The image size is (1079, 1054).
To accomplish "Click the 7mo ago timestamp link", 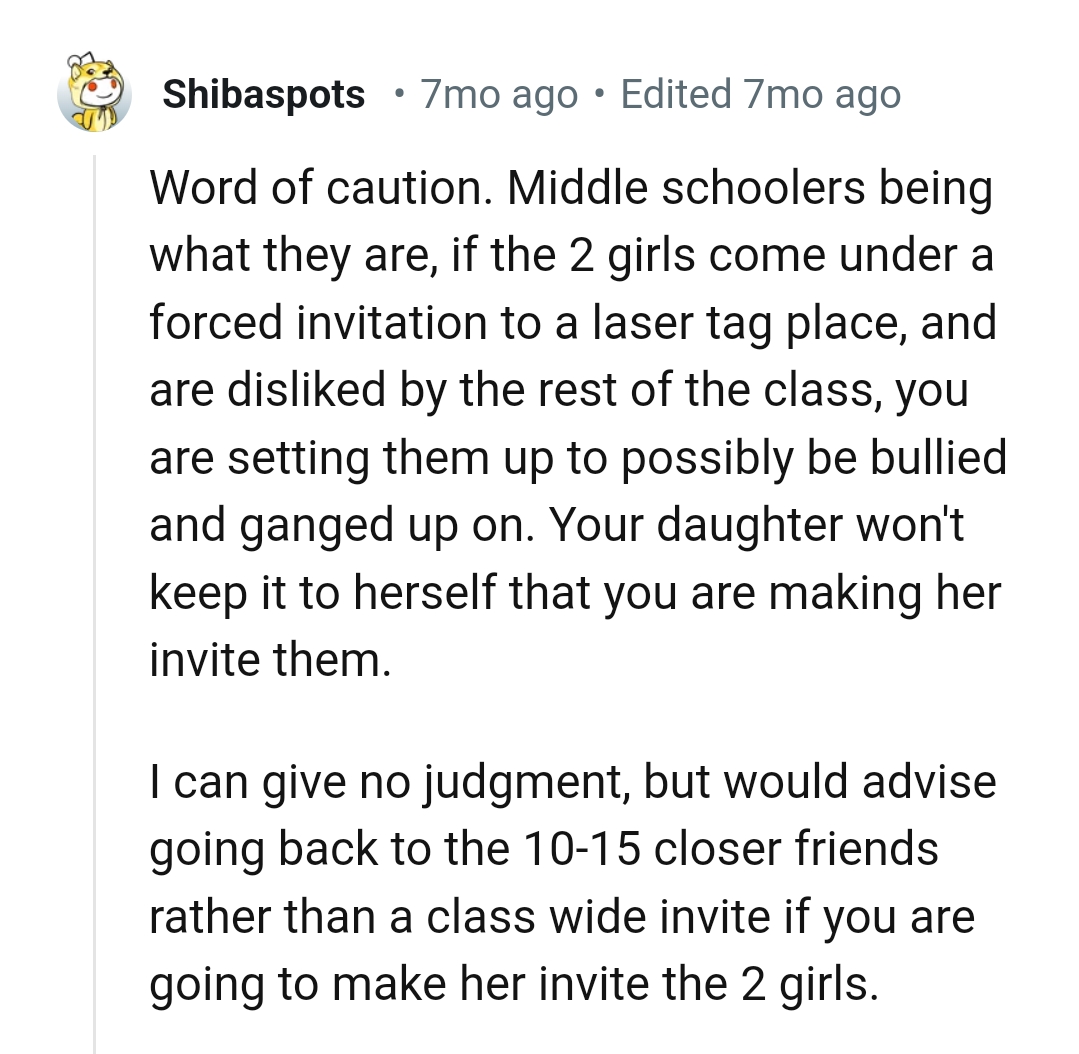I will click(498, 93).
